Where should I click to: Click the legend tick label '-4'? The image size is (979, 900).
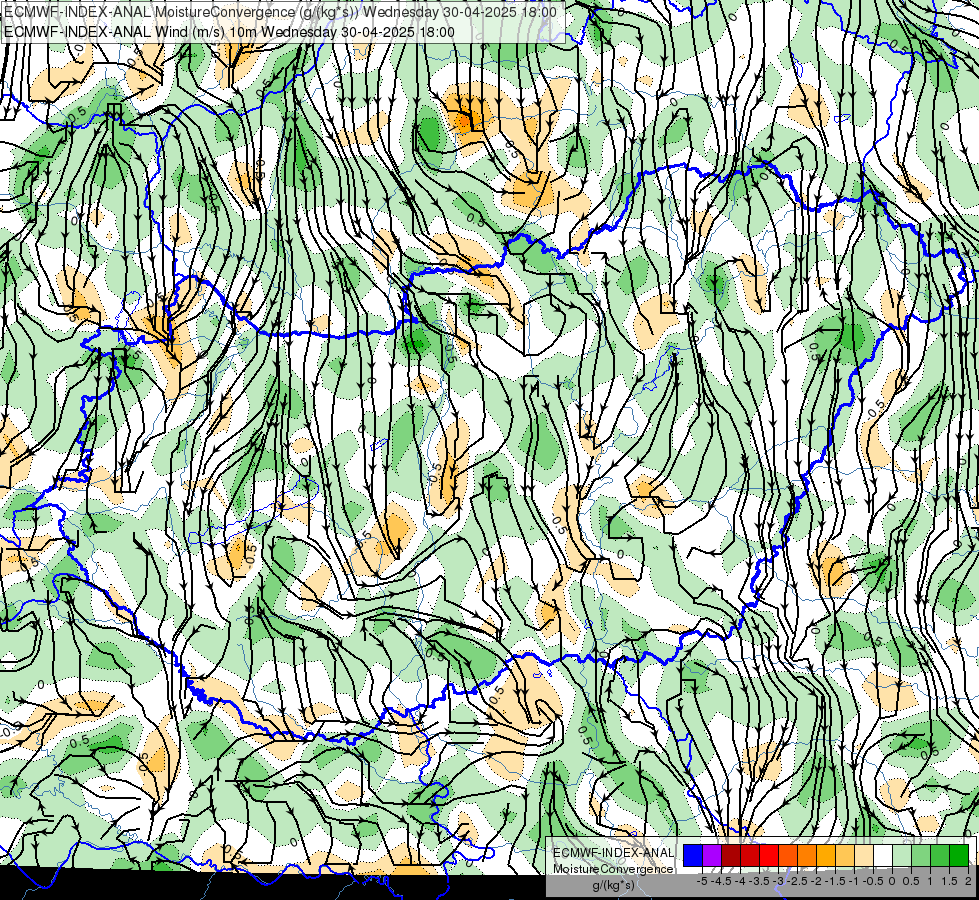pos(740,881)
